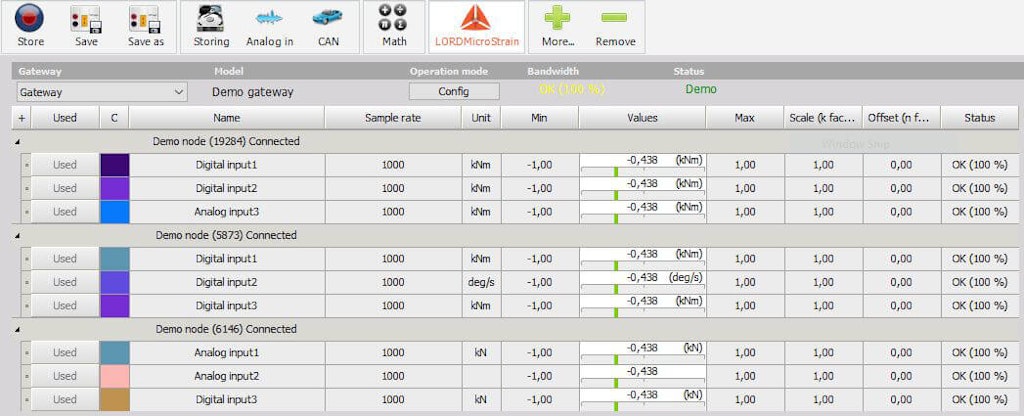Image resolution: width=1024 pixels, height=416 pixels.
Task: Click the Config operation mode button
Action: pos(454,91)
